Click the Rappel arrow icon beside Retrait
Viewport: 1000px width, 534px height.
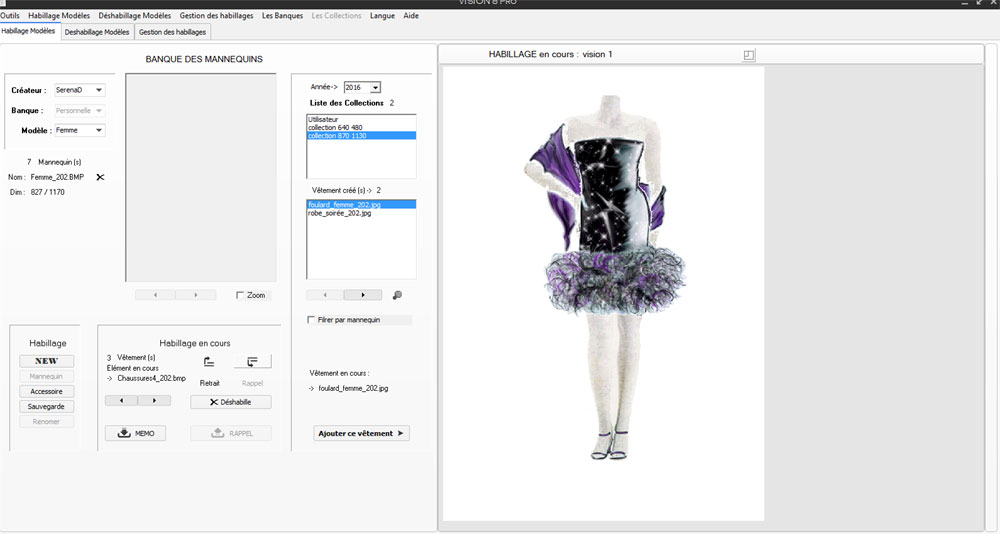253,362
